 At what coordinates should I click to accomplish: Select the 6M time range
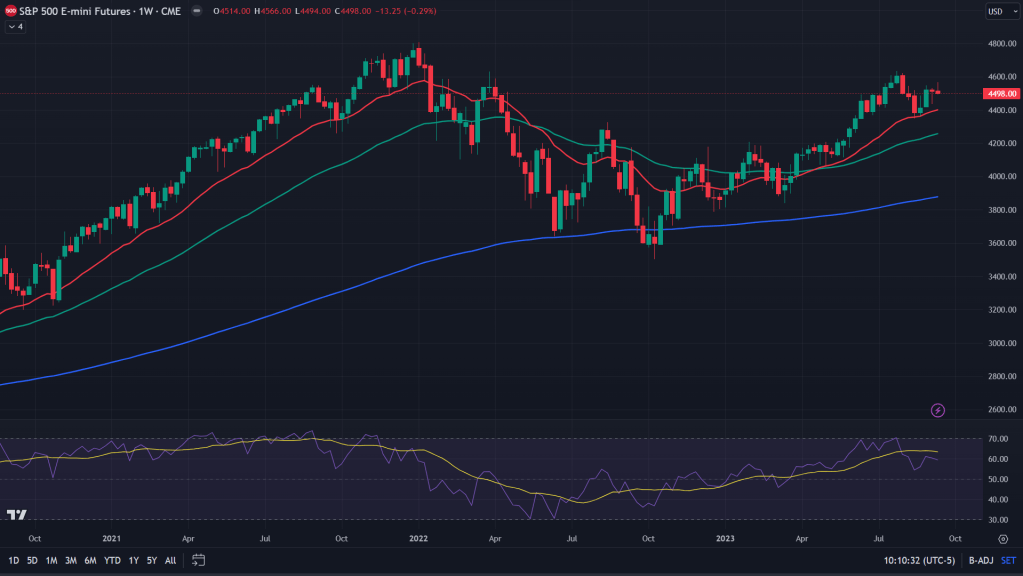click(x=90, y=560)
